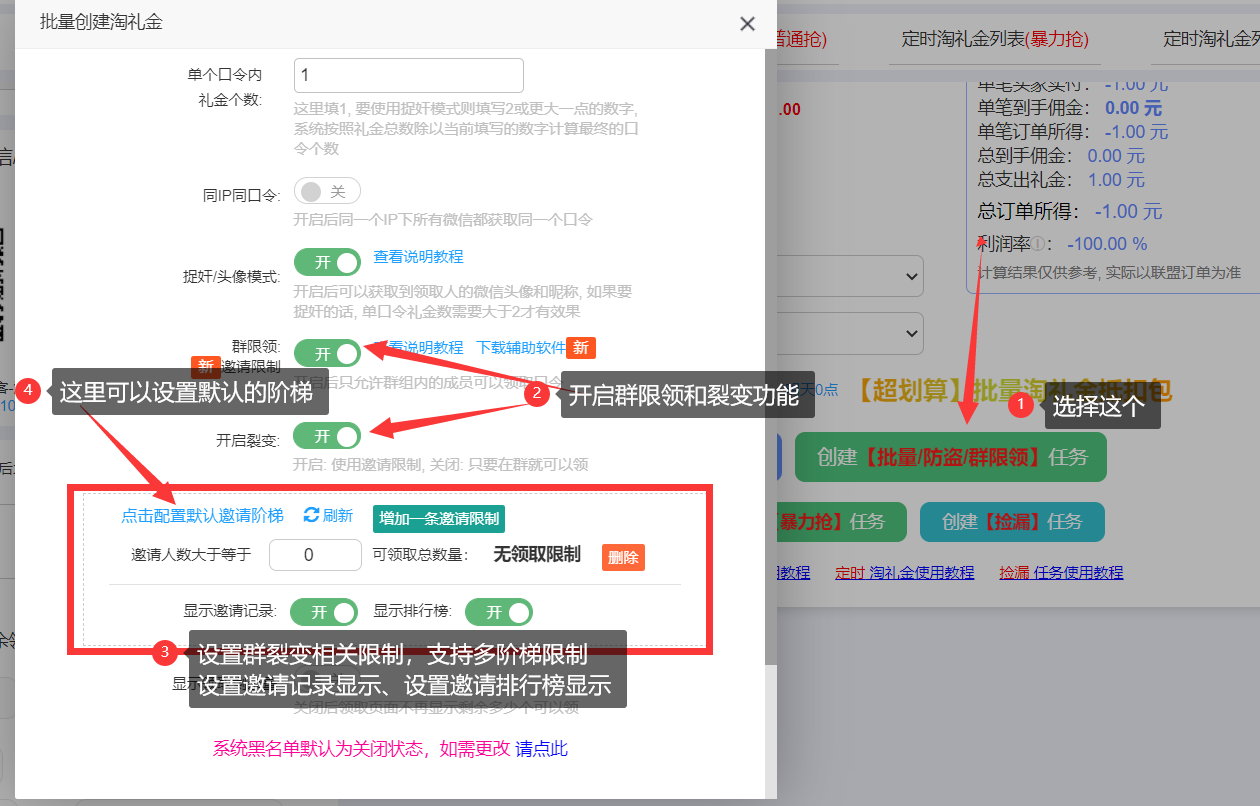Open 查看说明教程 link beside 捉奸/头像模式

(418, 257)
